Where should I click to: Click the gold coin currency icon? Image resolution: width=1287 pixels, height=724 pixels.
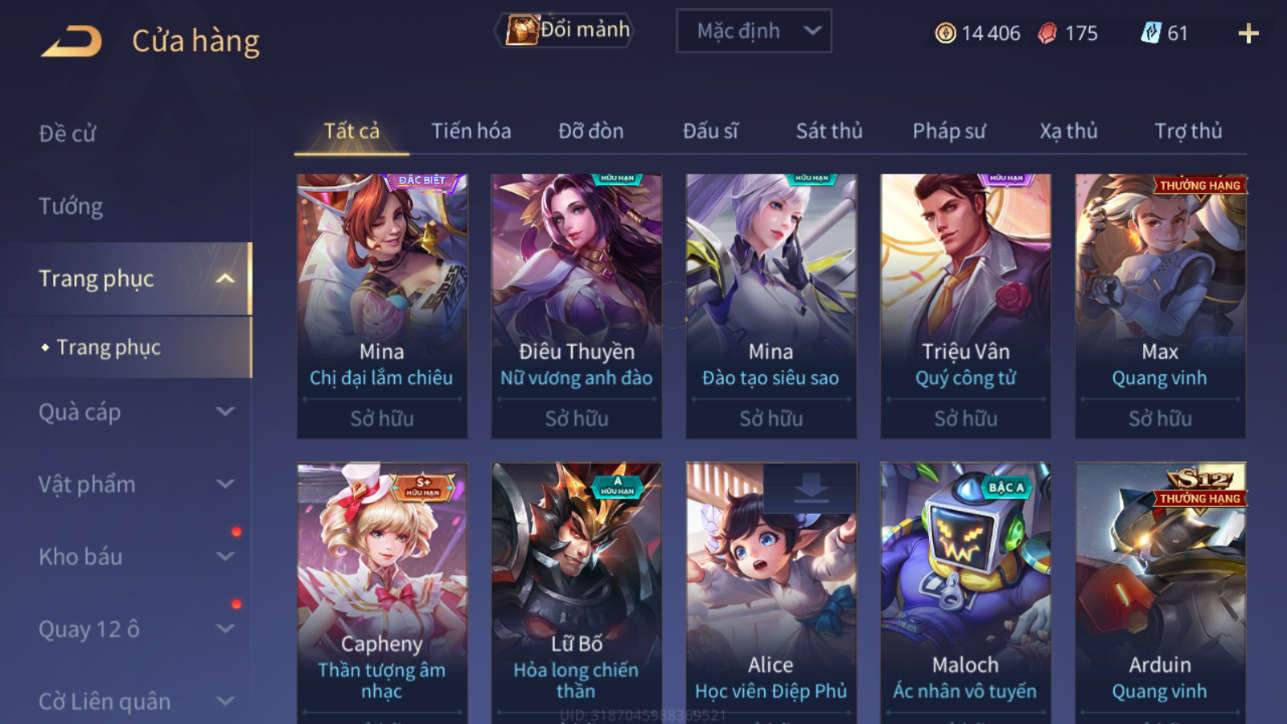(x=945, y=33)
